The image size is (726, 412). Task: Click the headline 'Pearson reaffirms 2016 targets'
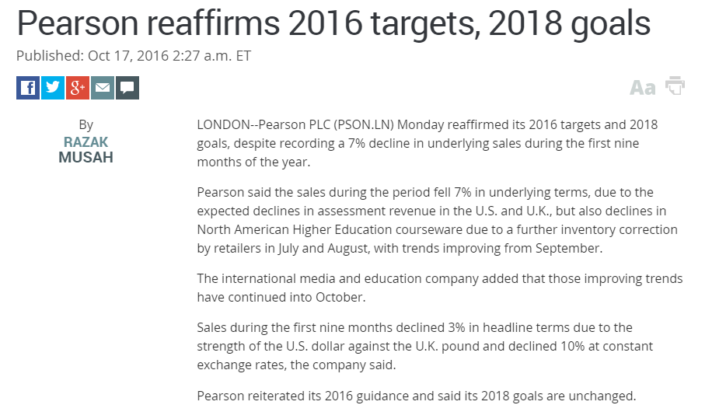(331, 23)
